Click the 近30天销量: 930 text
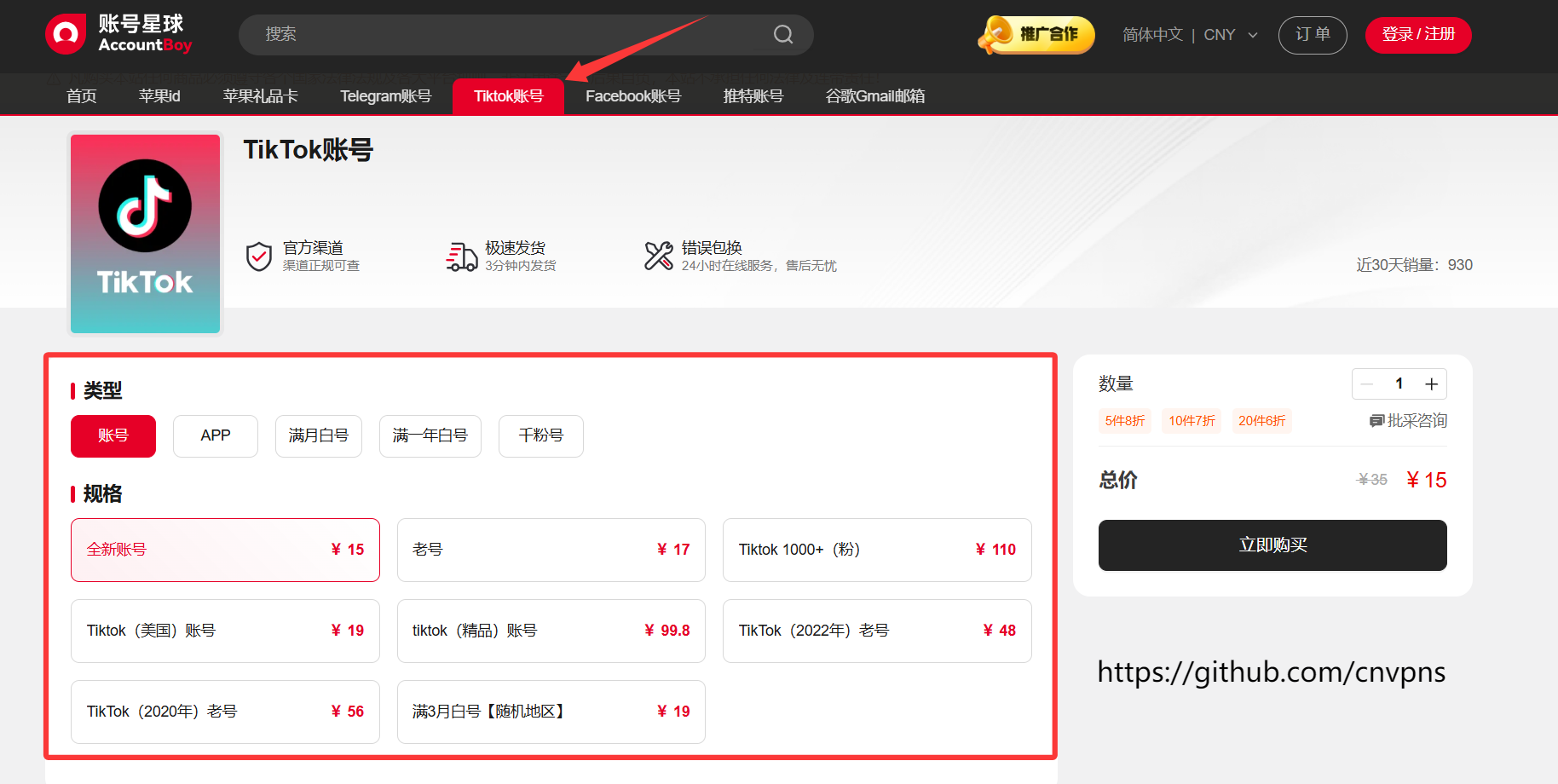Screen dimensions: 1558x784 1414,265
